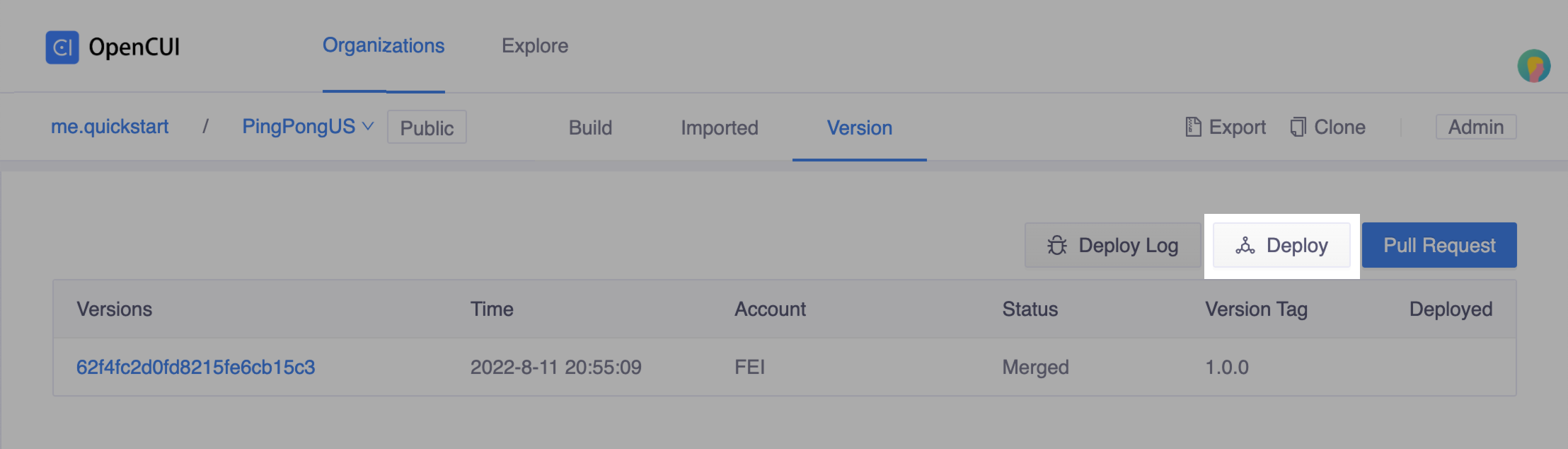Go to the Build tab

[590, 127]
